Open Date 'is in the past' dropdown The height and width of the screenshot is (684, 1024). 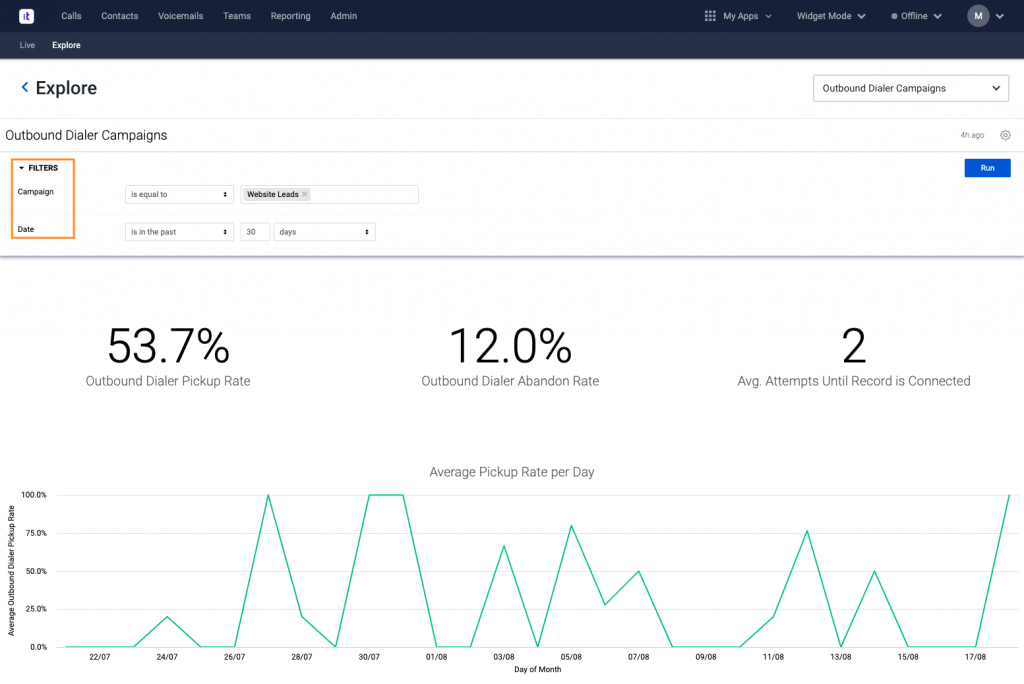coord(179,232)
